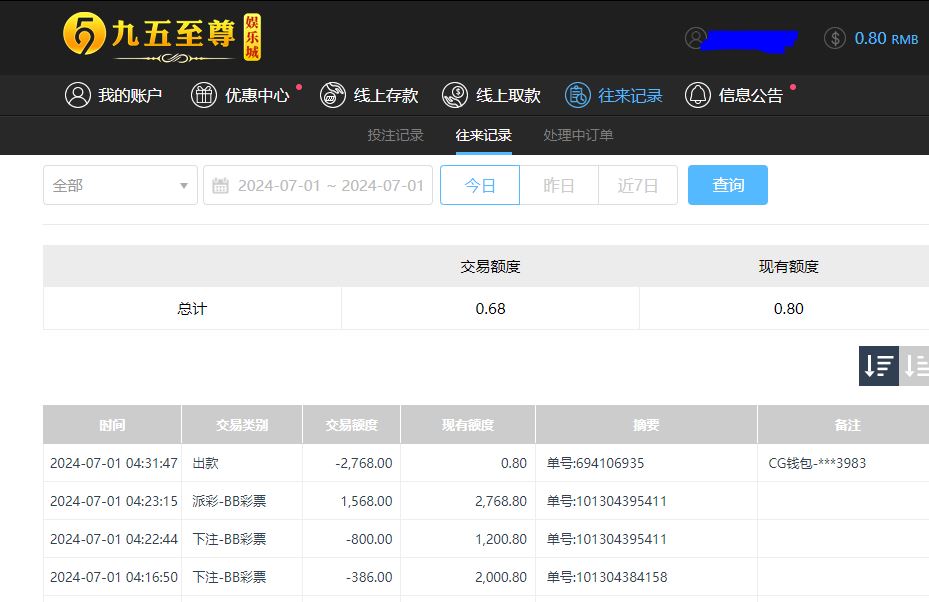The height and width of the screenshot is (602, 929).
Task: Open 优惠中心 gift icon
Action: tap(204, 95)
